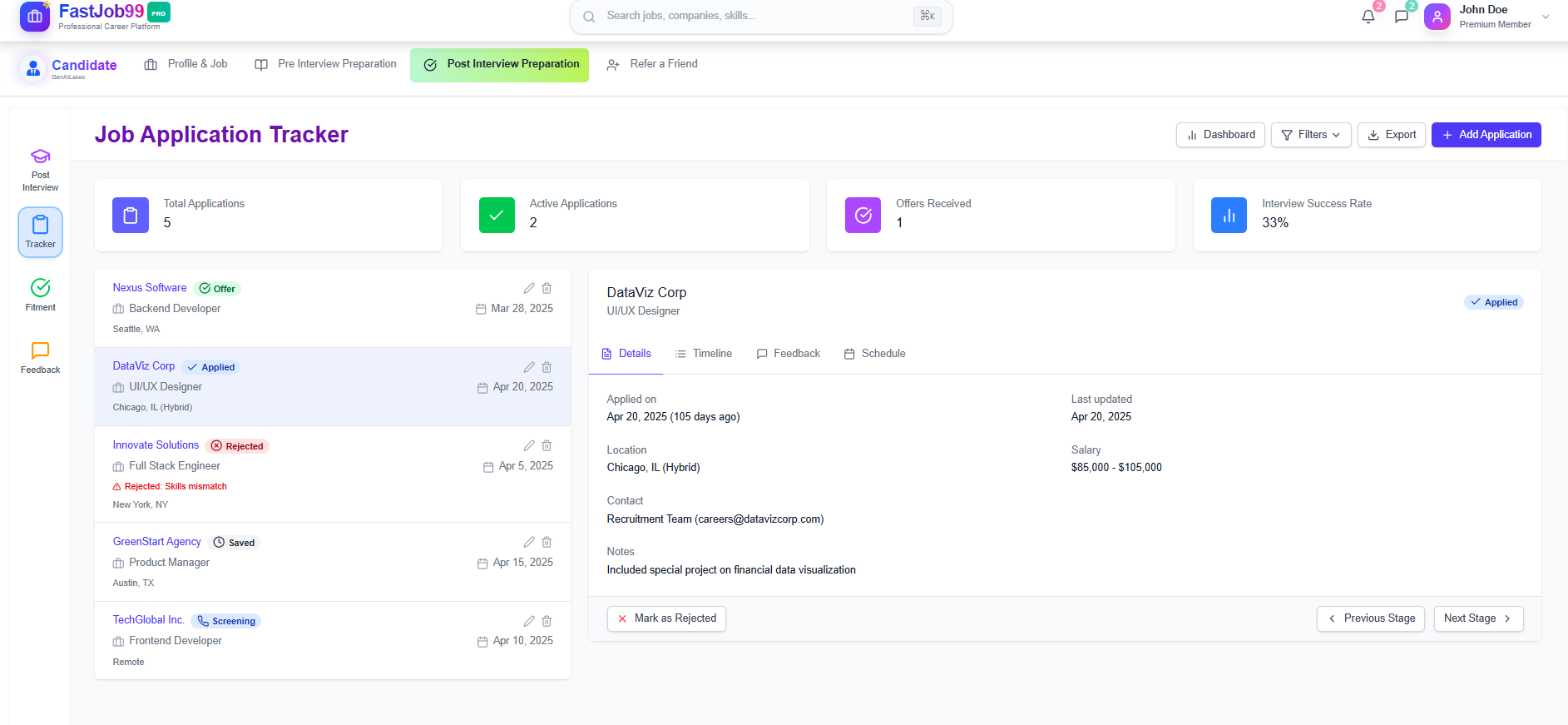Image resolution: width=1568 pixels, height=725 pixels.
Task: Open the Fitment sidebar icon
Action: point(40,295)
